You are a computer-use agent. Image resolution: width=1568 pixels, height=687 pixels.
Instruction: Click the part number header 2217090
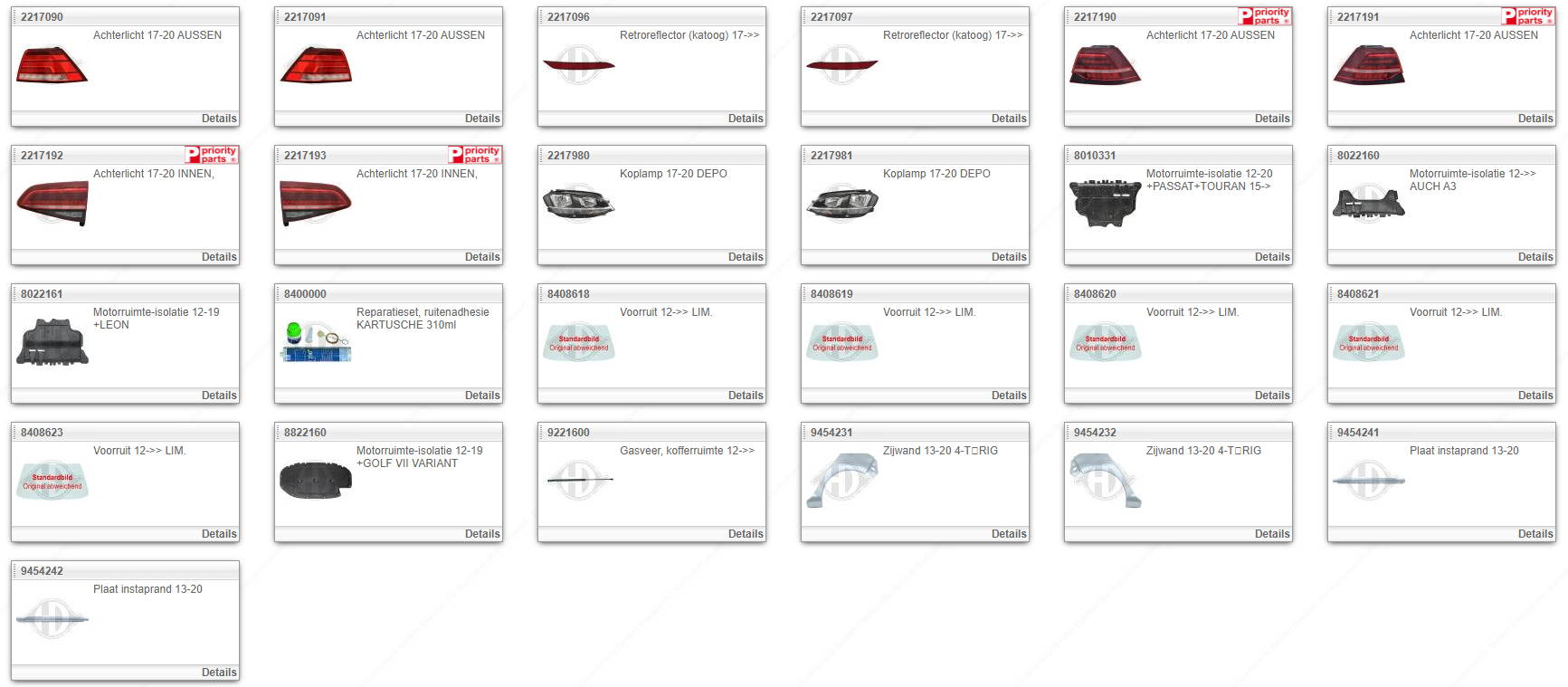[x=43, y=17]
